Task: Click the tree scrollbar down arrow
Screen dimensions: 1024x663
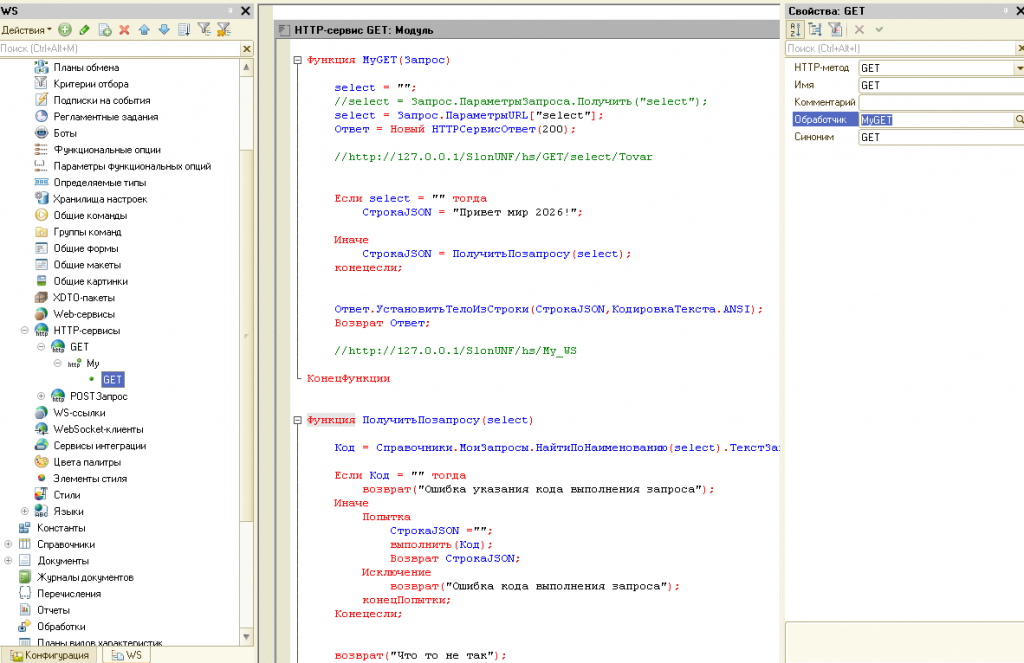Action: coord(246,637)
